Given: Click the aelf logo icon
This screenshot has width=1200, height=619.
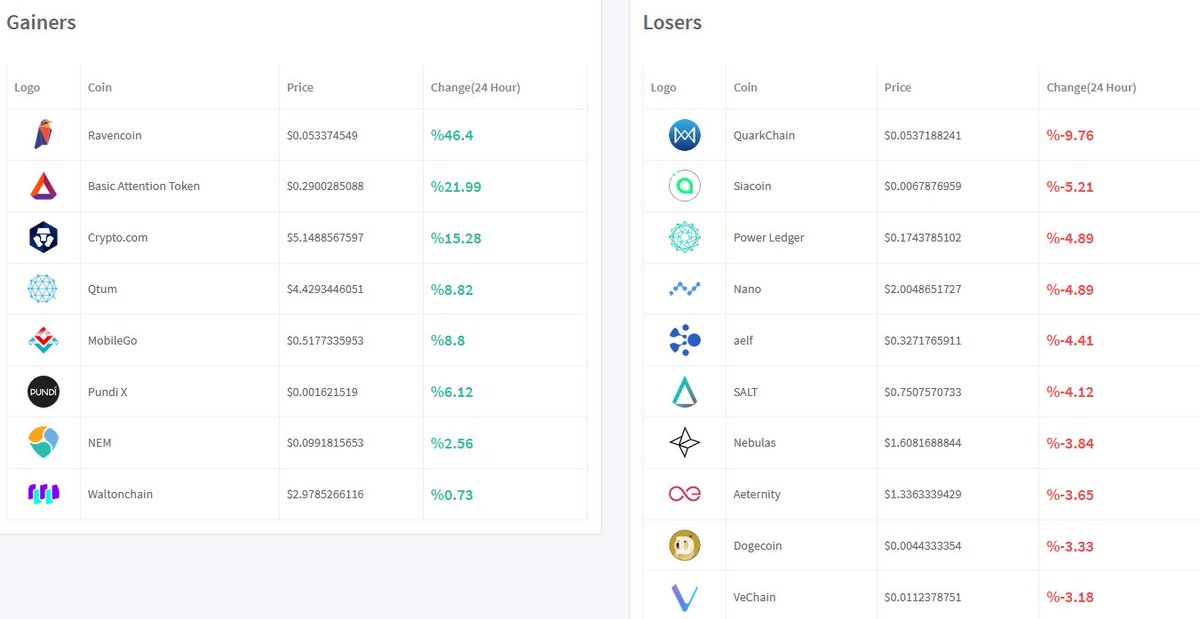Looking at the screenshot, I should click(x=685, y=340).
